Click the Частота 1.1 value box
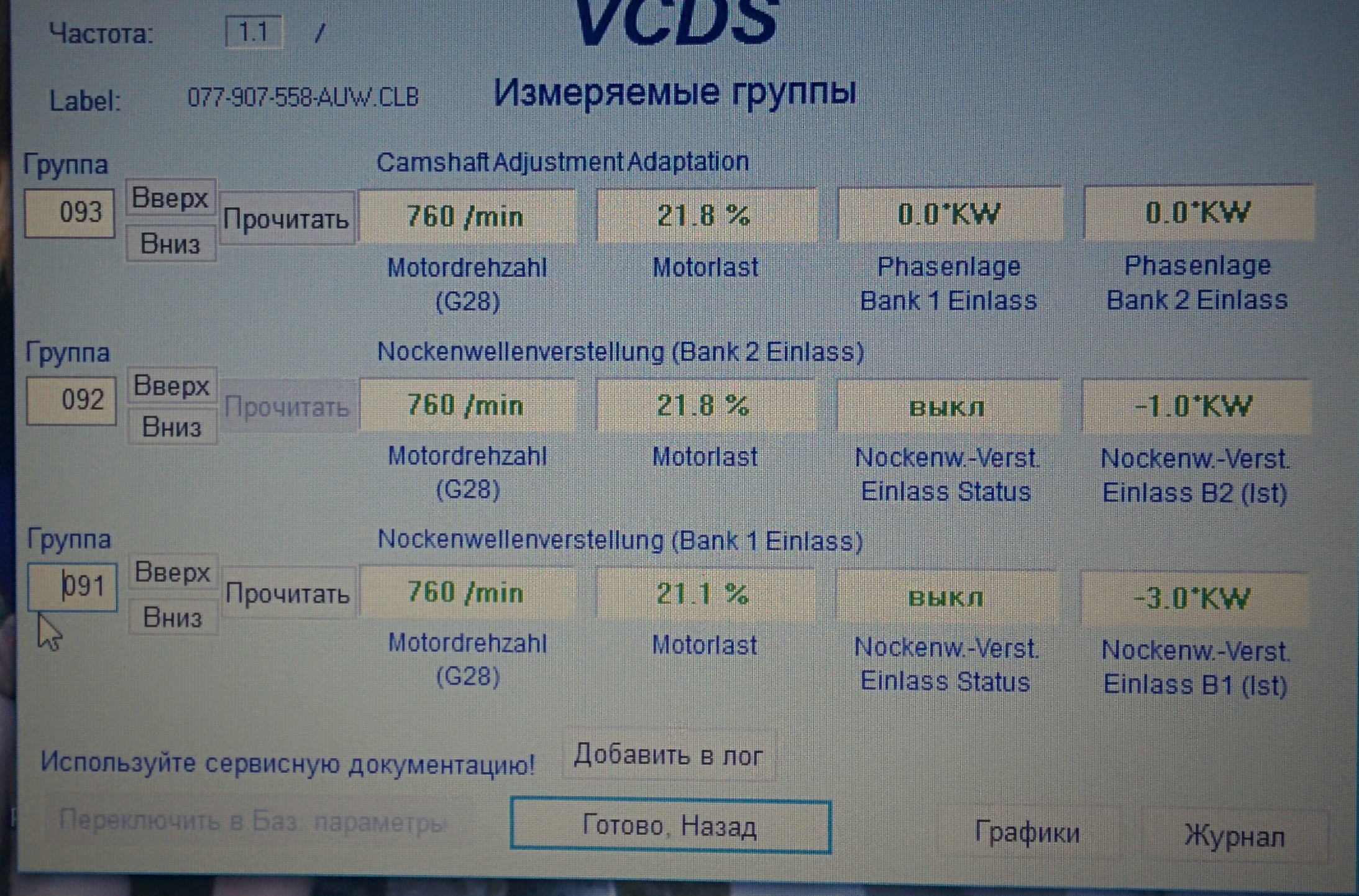The image size is (1359, 896). [x=254, y=32]
